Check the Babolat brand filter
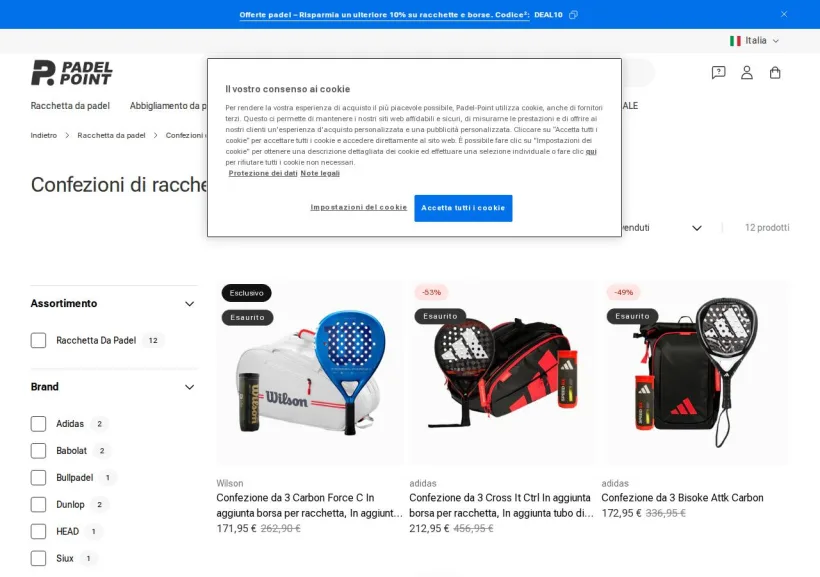 point(38,450)
